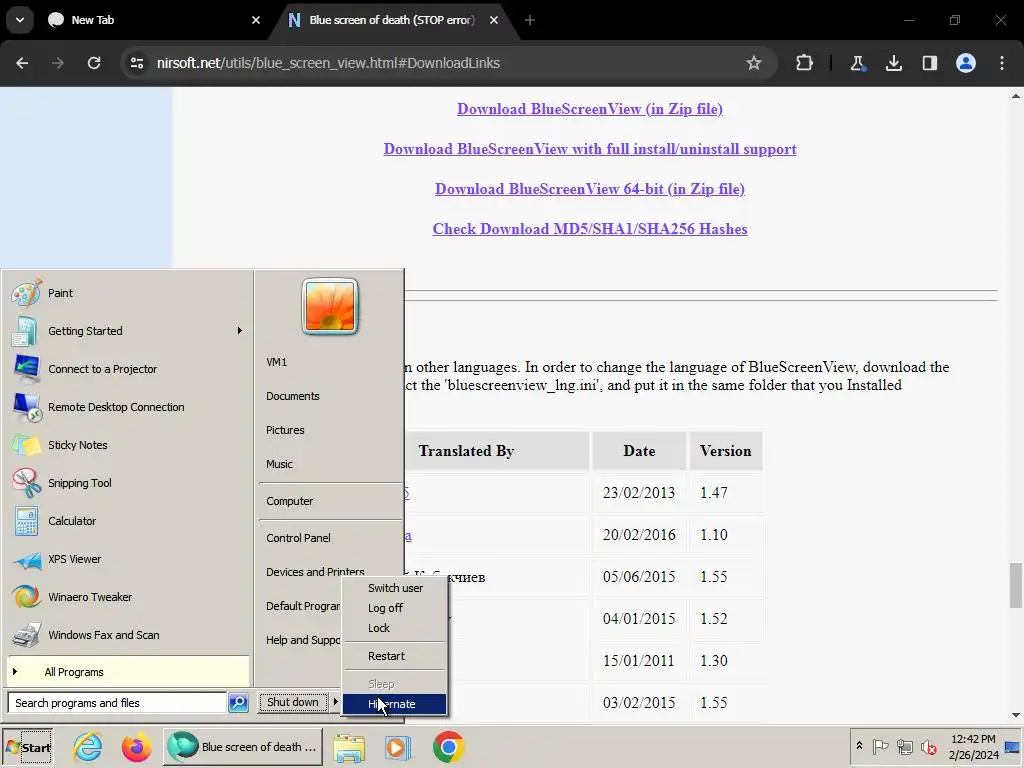Open Windows Explorer from taskbar
The width and height of the screenshot is (1024, 768).
(x=349, y=747)
